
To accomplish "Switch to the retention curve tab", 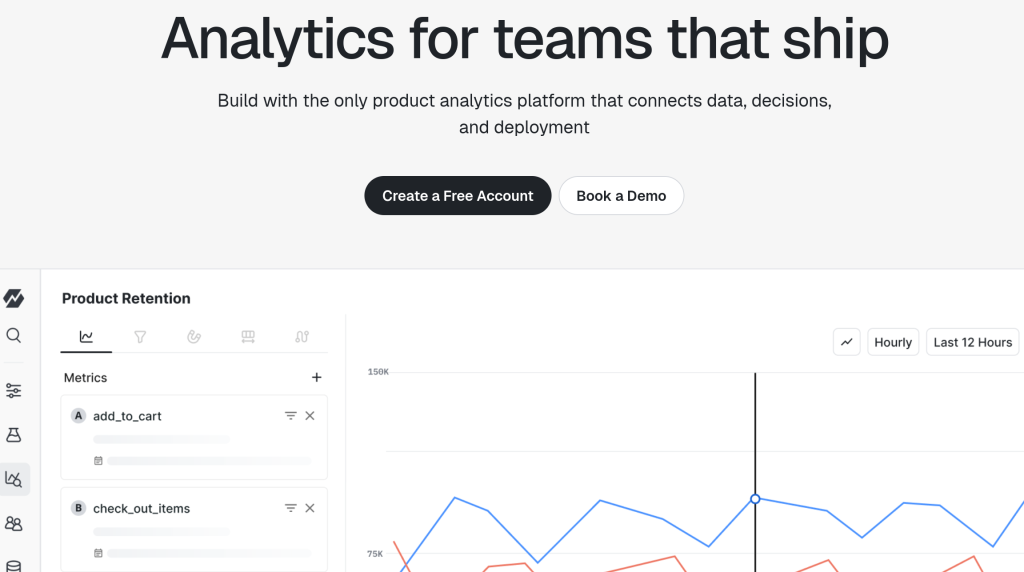I will (x=194, y=337).
